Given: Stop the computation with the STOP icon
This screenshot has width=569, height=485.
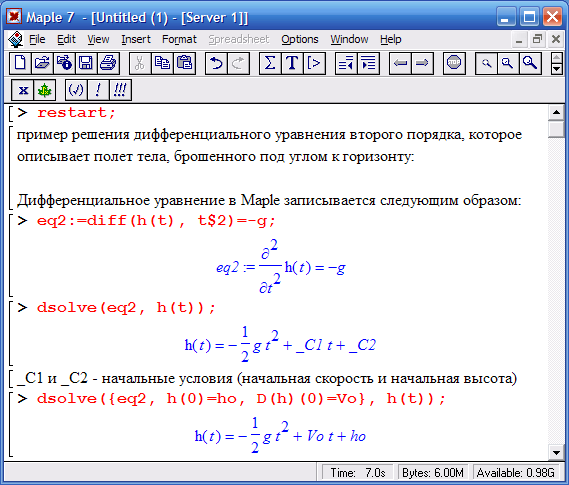Looking at the screenshot, I should [454, 63].
